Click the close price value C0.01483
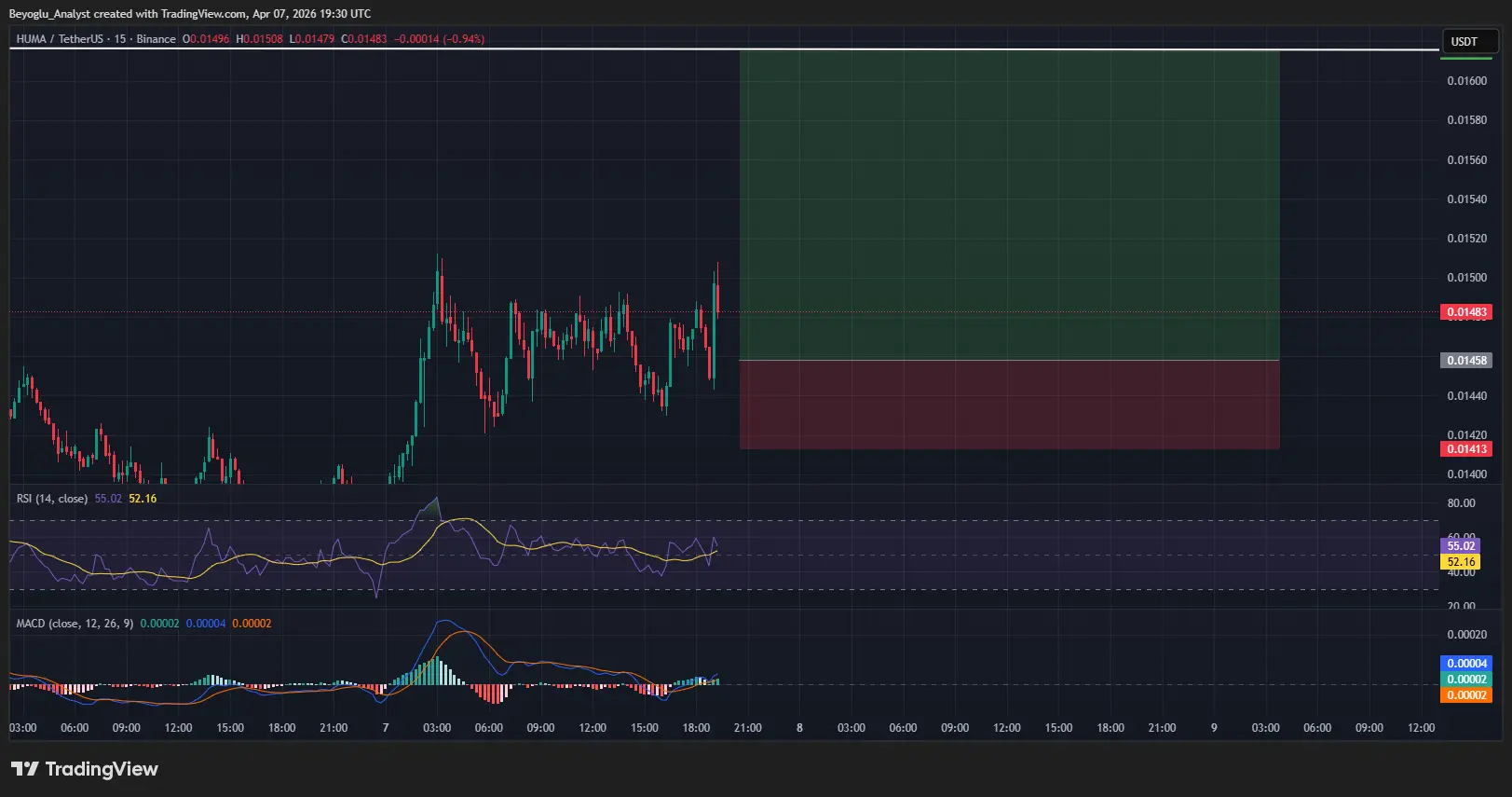1512x797 pixels. pos(364,39)
